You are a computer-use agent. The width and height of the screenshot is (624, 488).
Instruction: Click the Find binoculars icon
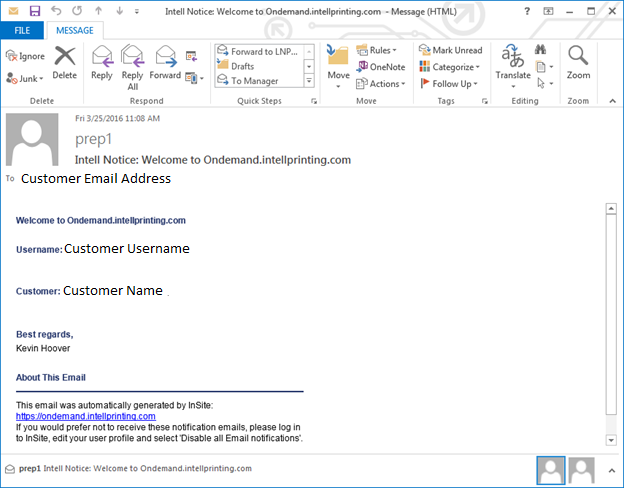click(541, 49)
